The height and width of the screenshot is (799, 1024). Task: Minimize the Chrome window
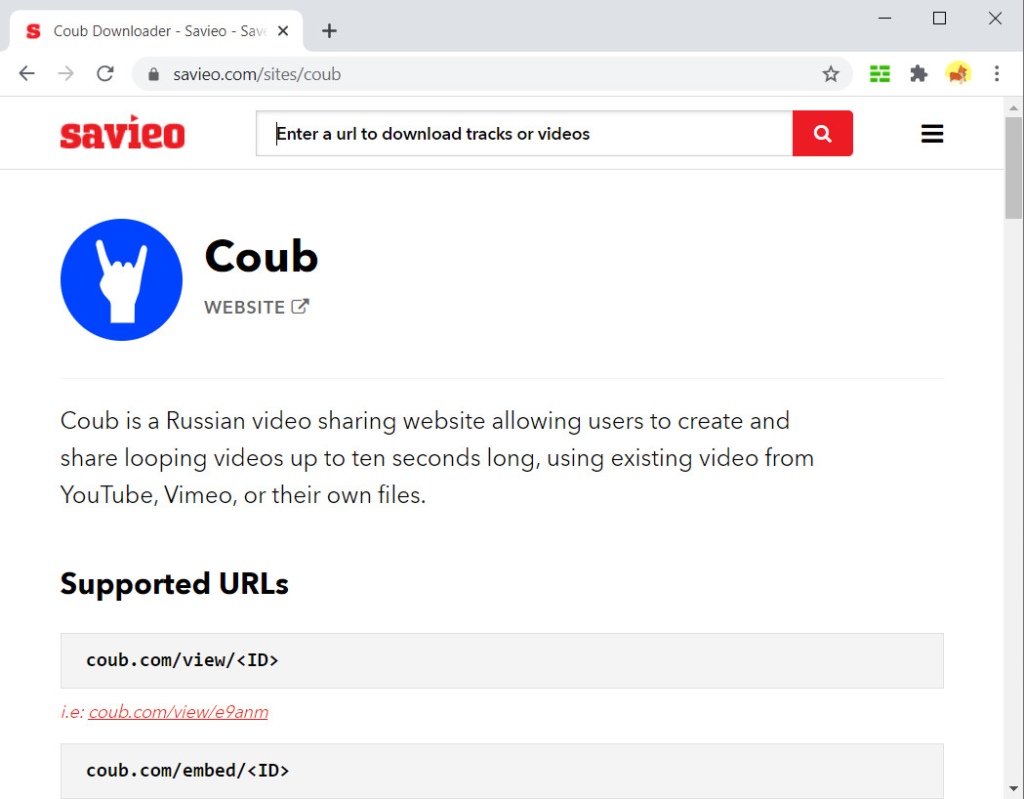pyautogui.click(x=885, y=18)
